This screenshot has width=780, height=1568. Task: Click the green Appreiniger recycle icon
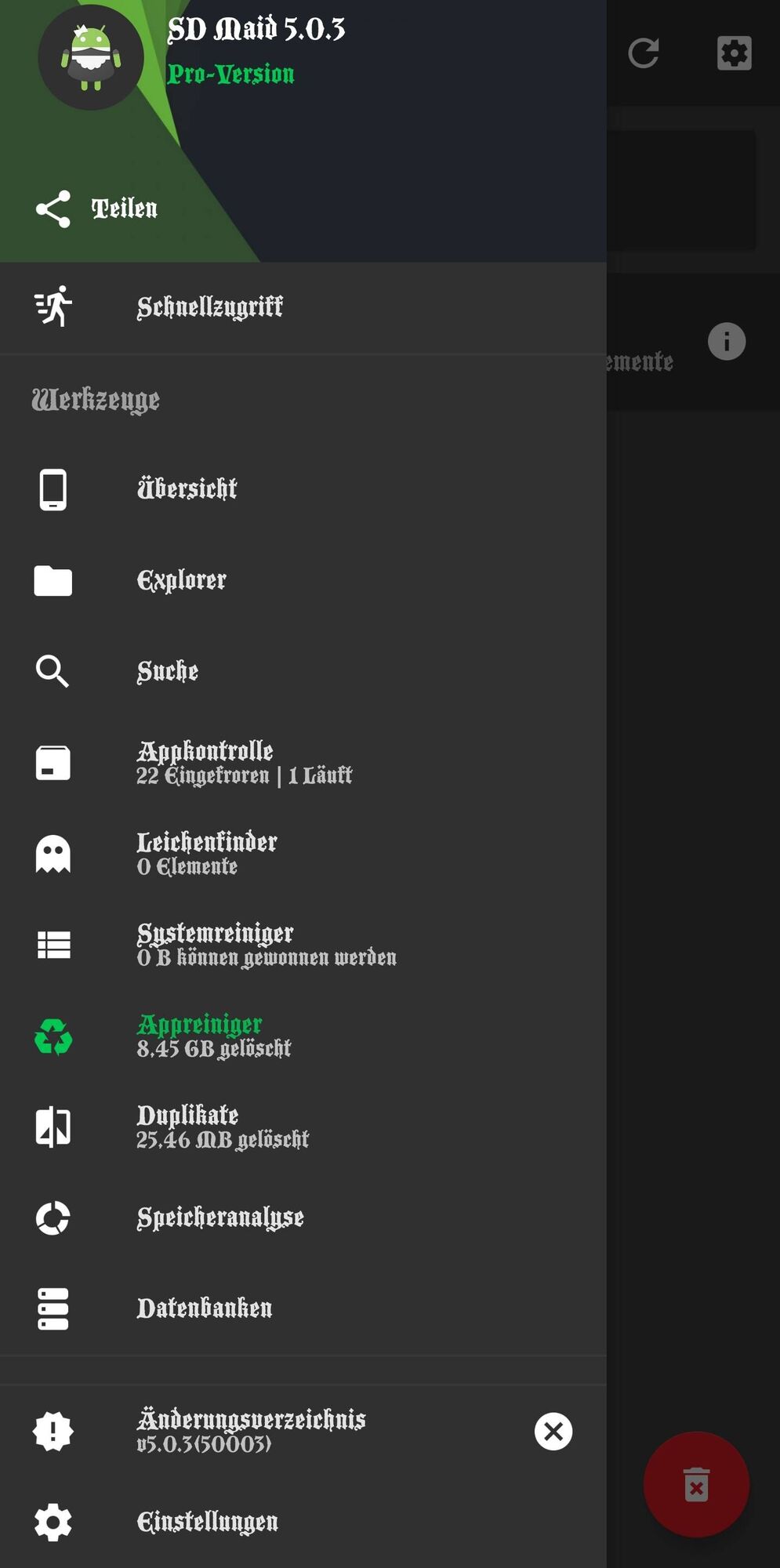click(x=53, y=1036)
